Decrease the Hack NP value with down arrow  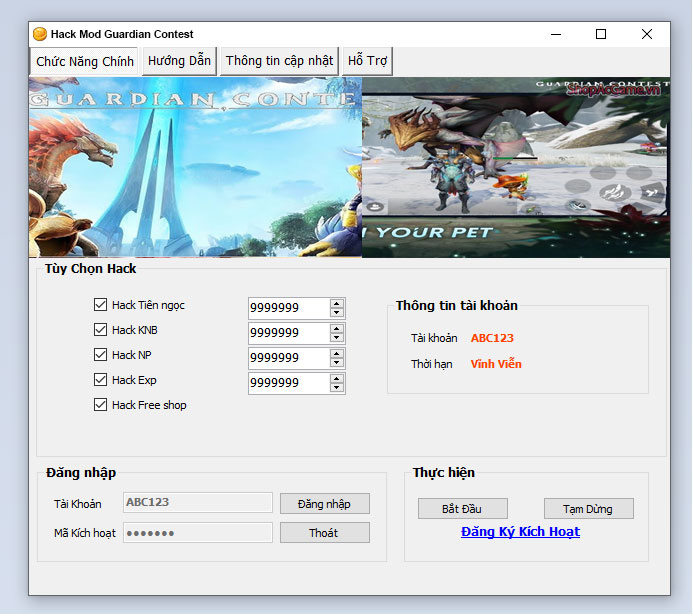[x=337, y=363]
